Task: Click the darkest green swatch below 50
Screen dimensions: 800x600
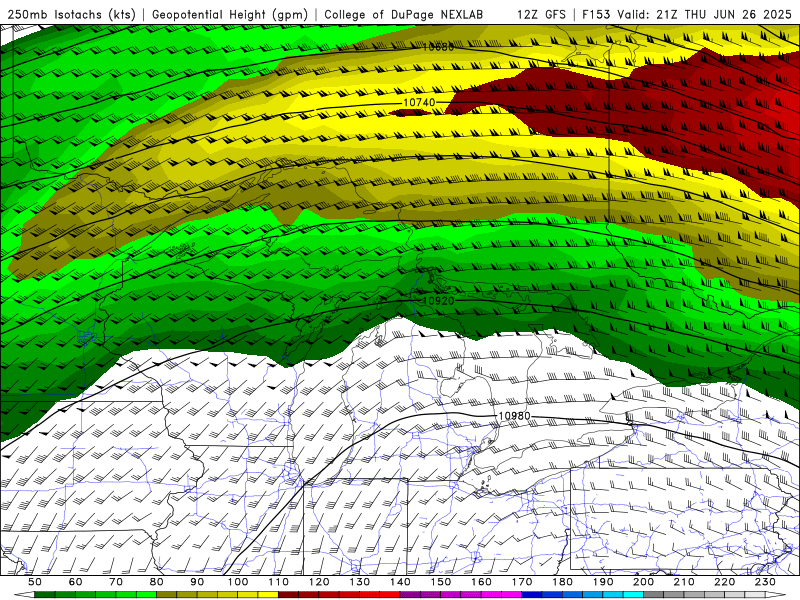Action: tap(45, 594)
